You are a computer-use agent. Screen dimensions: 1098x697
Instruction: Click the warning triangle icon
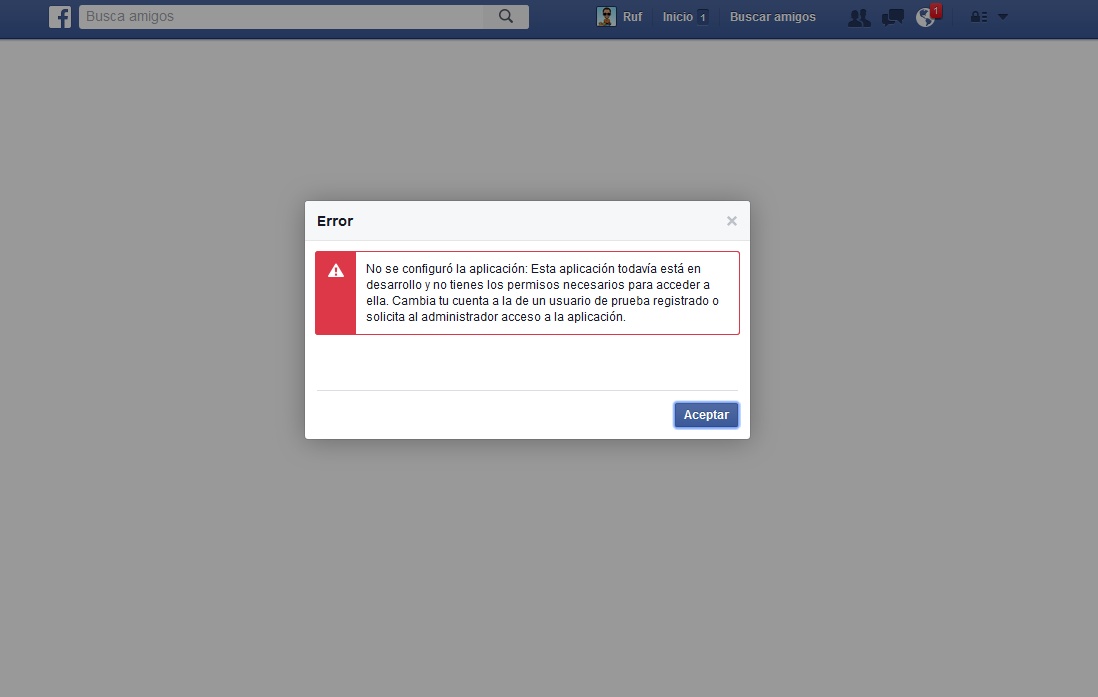coord(336,270)
